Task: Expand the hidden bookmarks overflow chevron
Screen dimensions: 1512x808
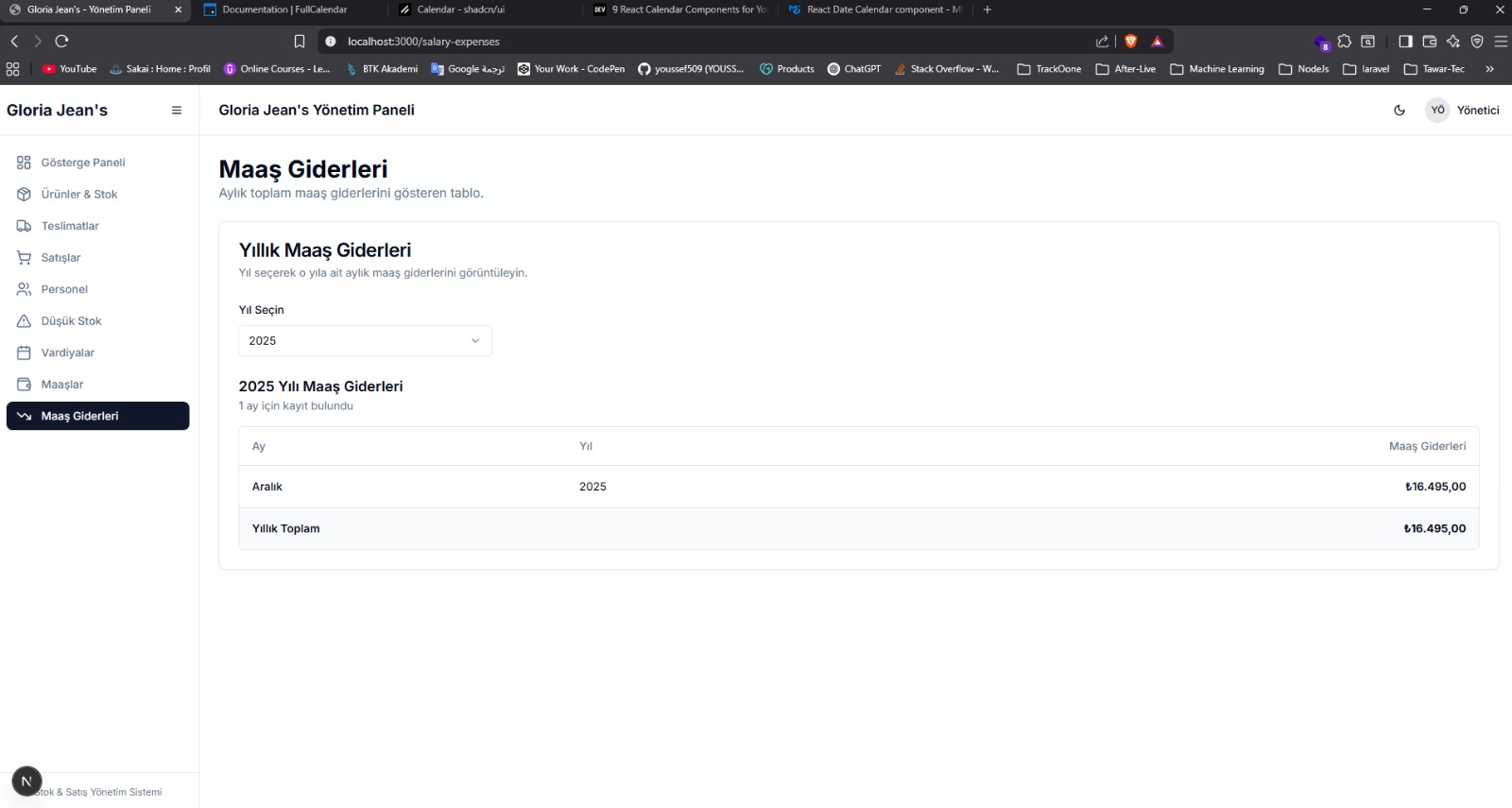Action: tap(1490, 69)
